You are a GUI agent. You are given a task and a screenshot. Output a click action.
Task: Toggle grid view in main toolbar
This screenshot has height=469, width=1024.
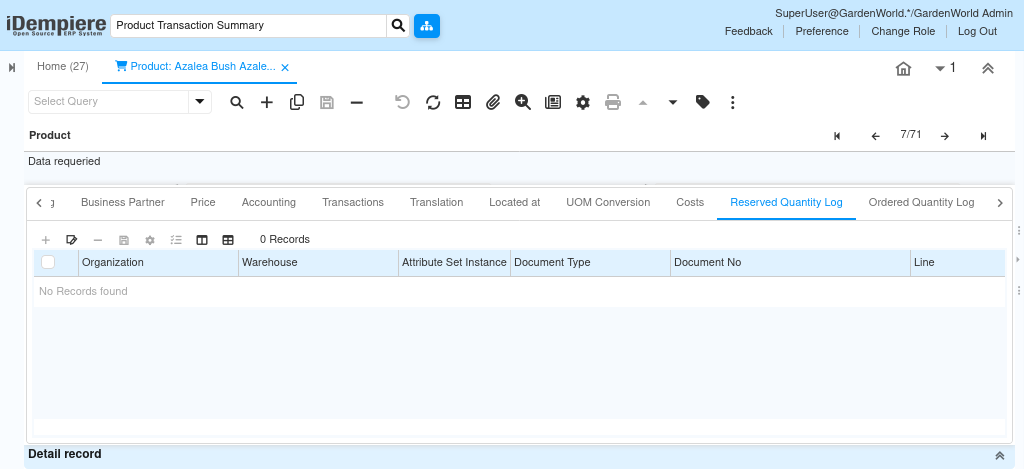pyautogui.click(x=463, y=102)
